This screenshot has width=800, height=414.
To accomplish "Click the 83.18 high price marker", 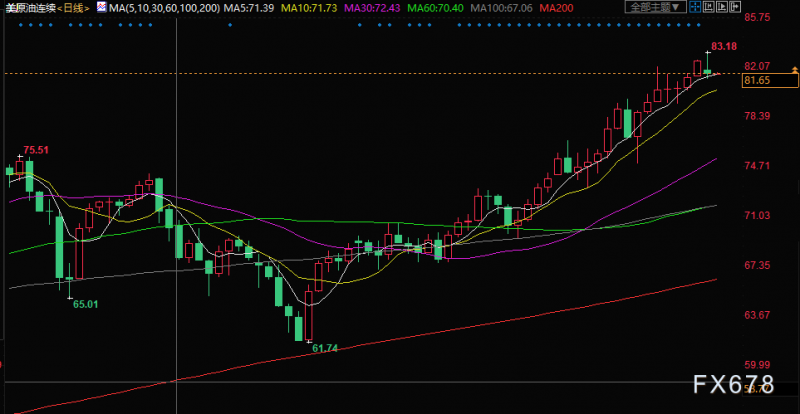I will coord(724,46).
